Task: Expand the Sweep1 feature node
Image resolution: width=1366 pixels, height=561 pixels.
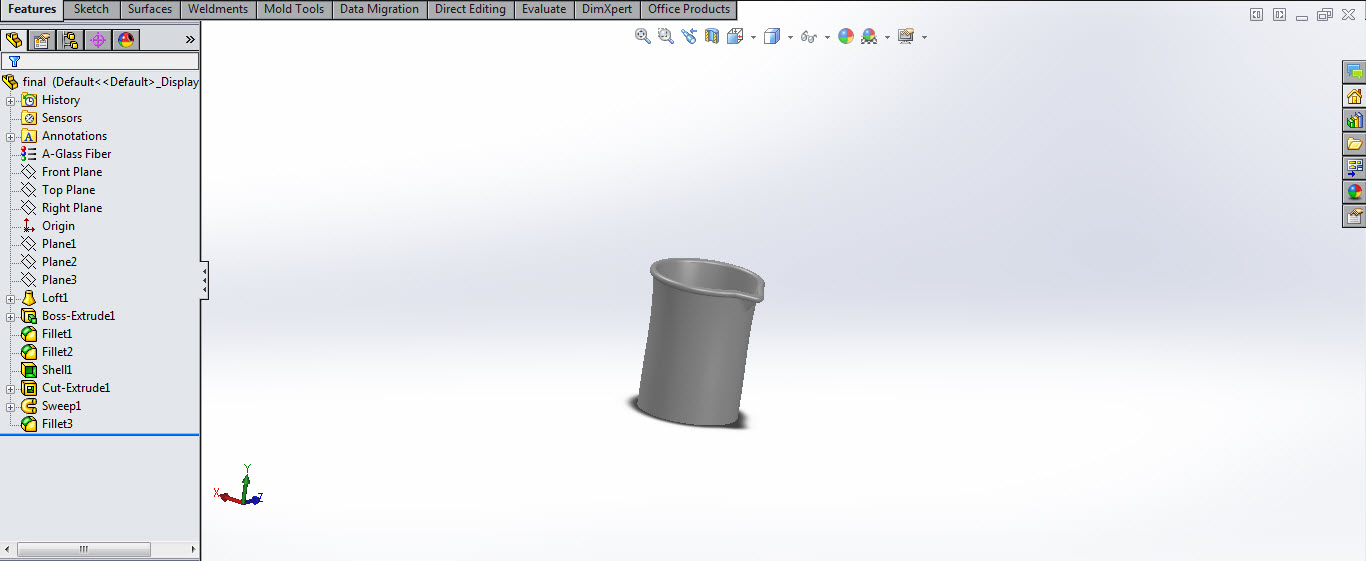Action: (x=10, y=406)
